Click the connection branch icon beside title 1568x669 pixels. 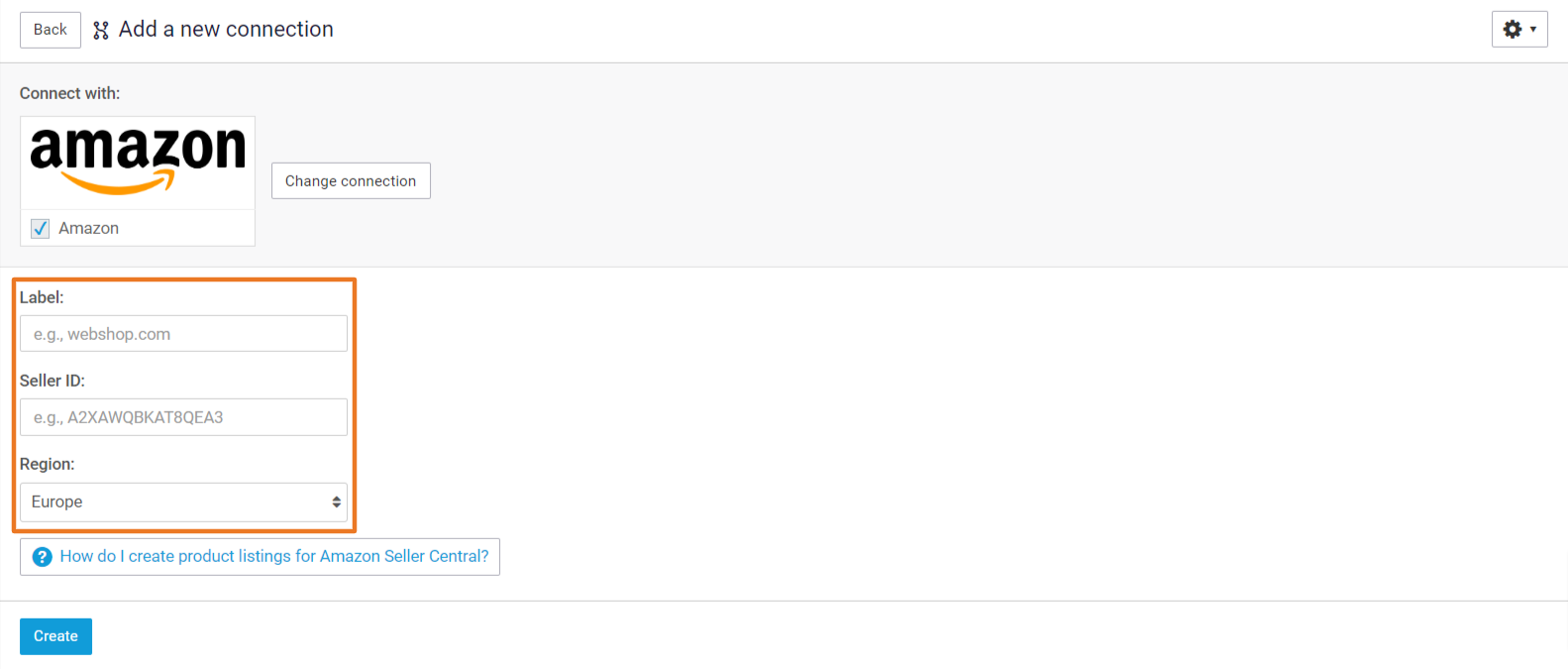tap(101, 31)
